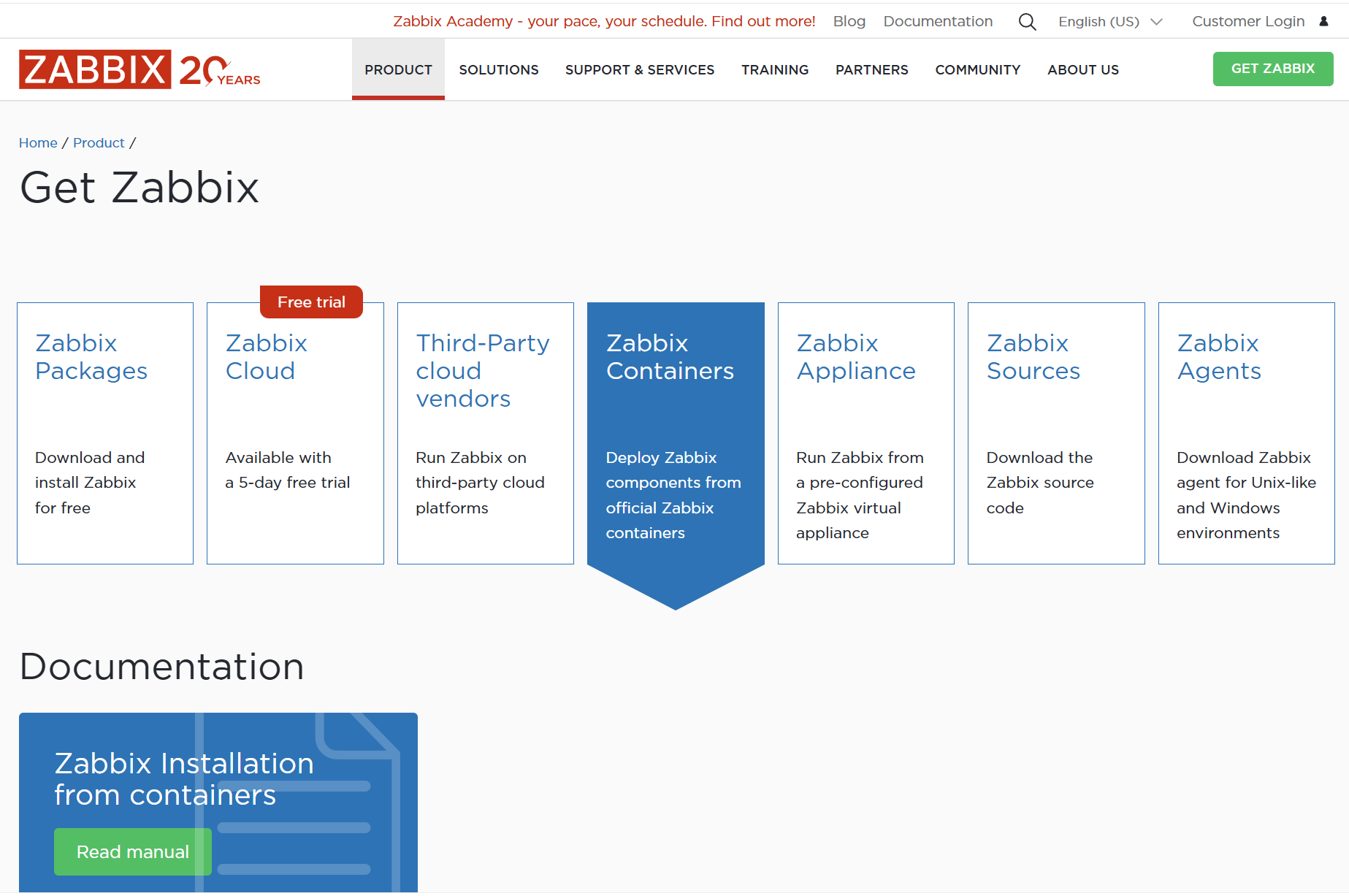Choose the Third-Party cloud vendors card
Screen dimensions: 1349x896
point(485,433)
